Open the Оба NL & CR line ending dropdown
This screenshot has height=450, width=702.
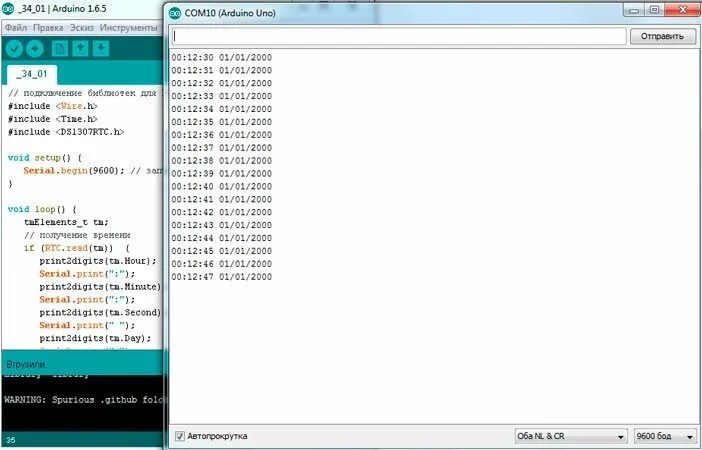570,436
